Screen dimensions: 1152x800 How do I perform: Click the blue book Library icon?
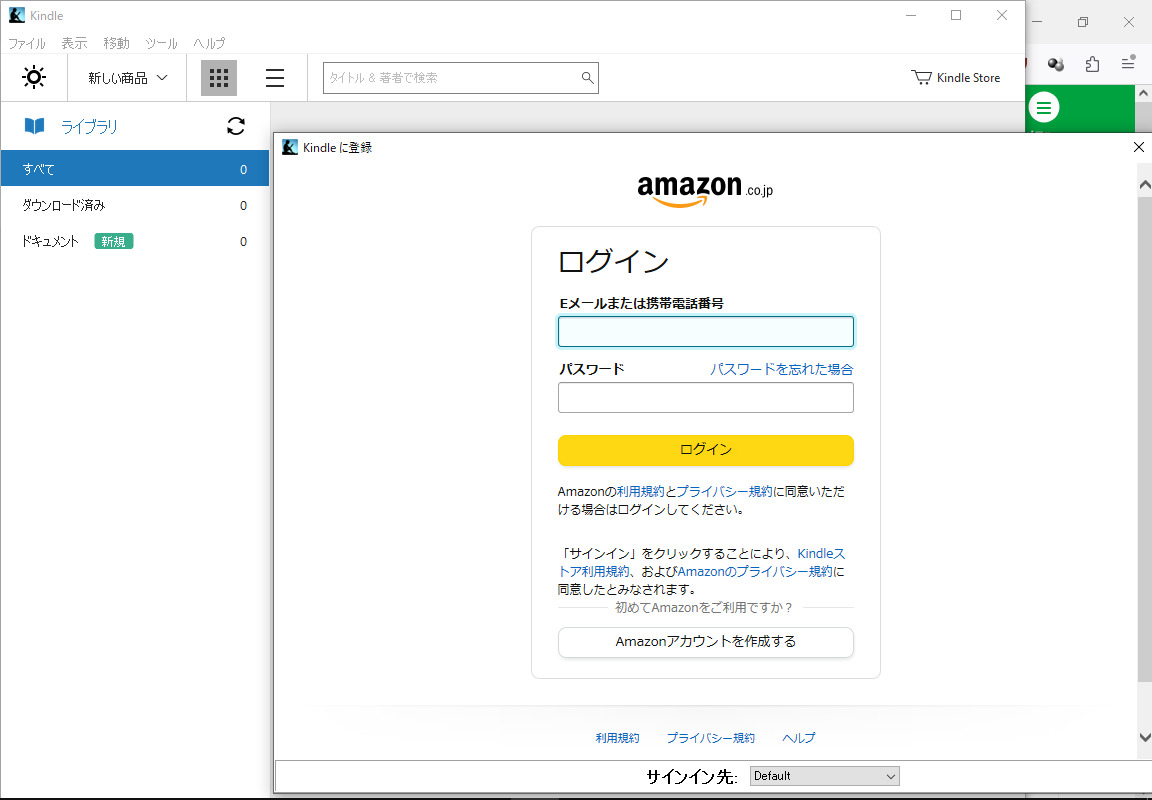35,126
